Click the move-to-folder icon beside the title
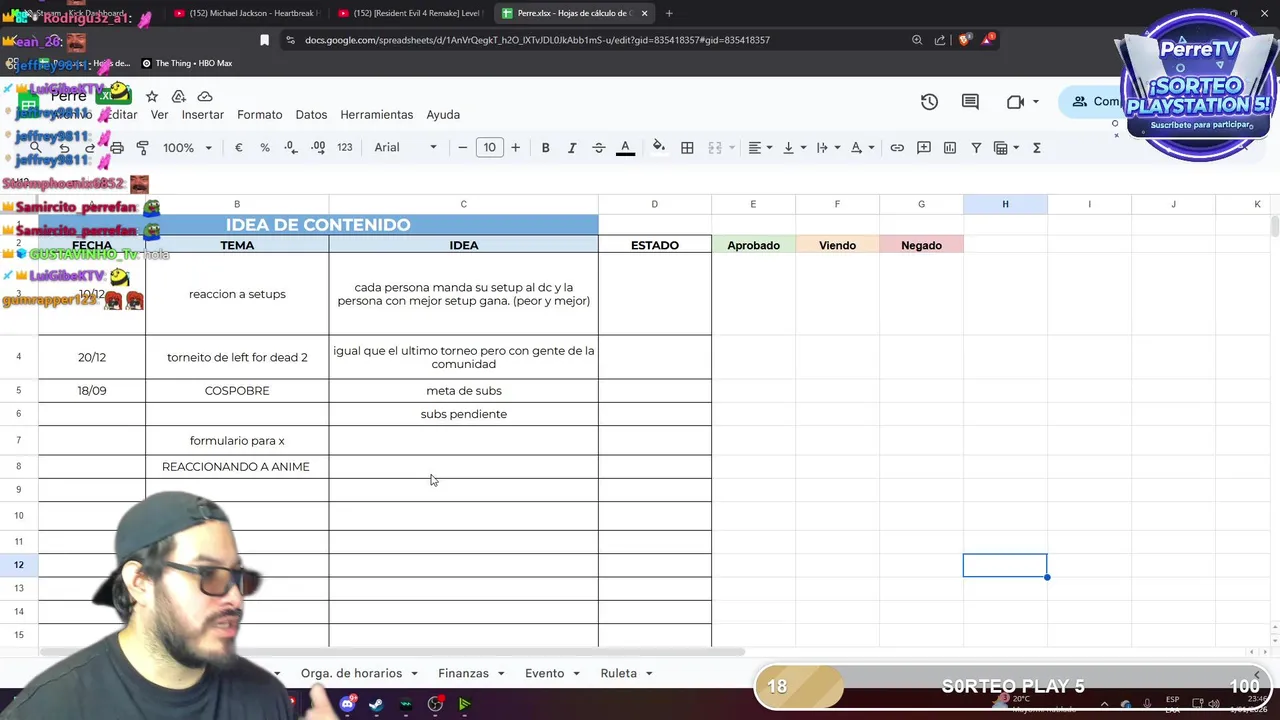This screenshot has height=720, width=1280. click(178, 96)
